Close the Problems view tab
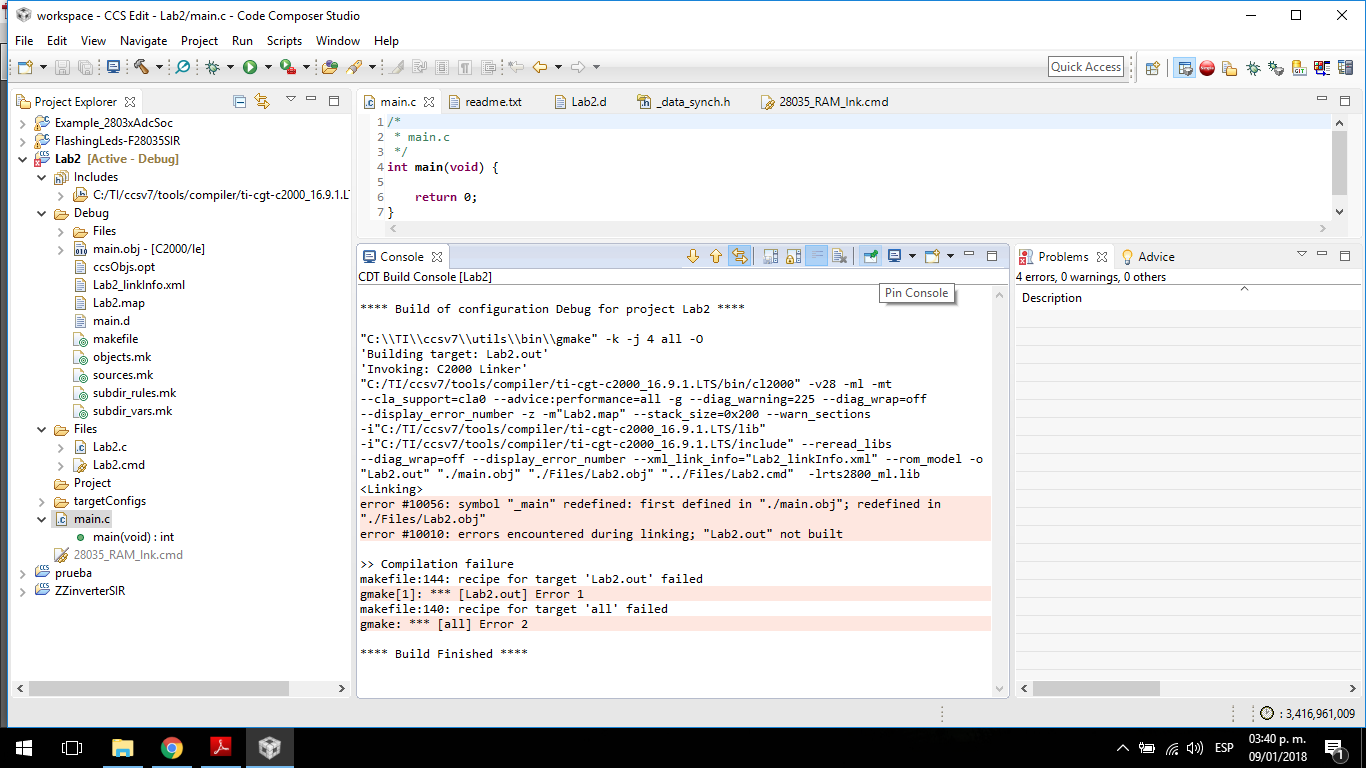Image resolution: width=1366 pixels, height=768 pixels. (x=1102, y=257)
